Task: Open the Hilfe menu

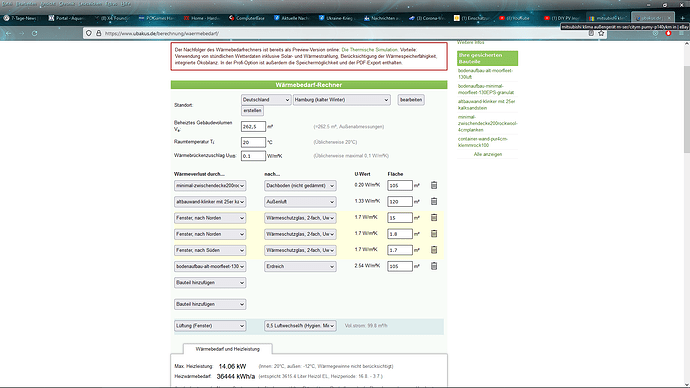Action: pos(126,4)
